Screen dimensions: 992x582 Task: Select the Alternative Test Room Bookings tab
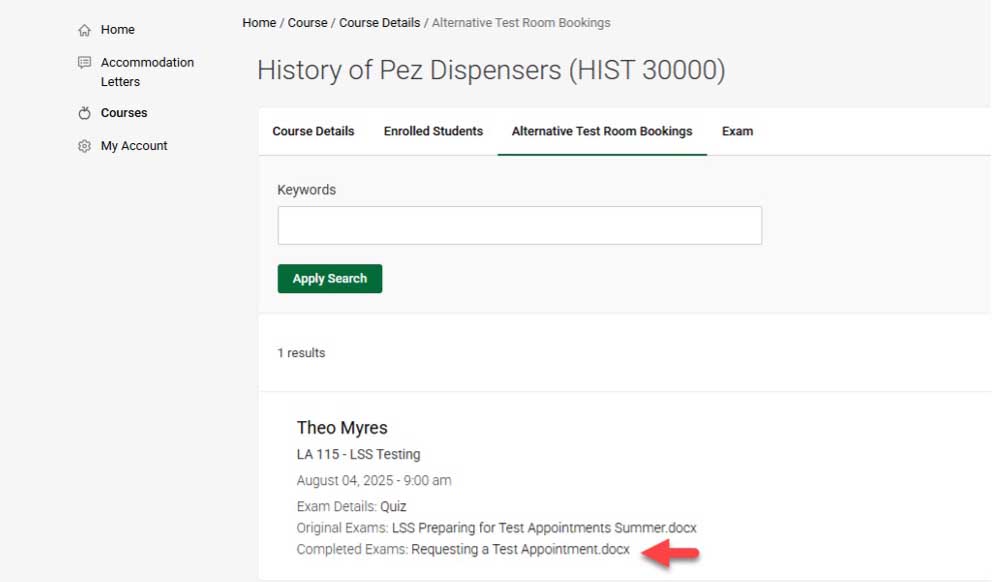point(602,131)
